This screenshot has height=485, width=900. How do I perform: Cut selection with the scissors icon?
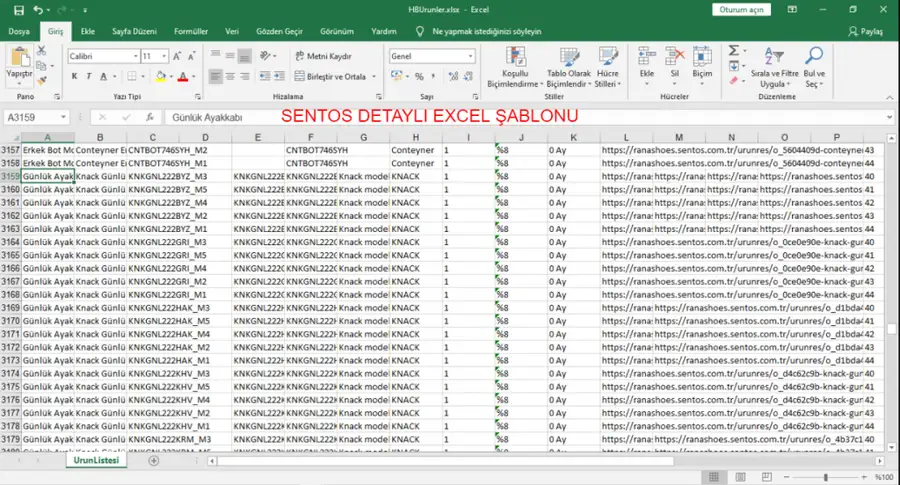tap(41, 51)
